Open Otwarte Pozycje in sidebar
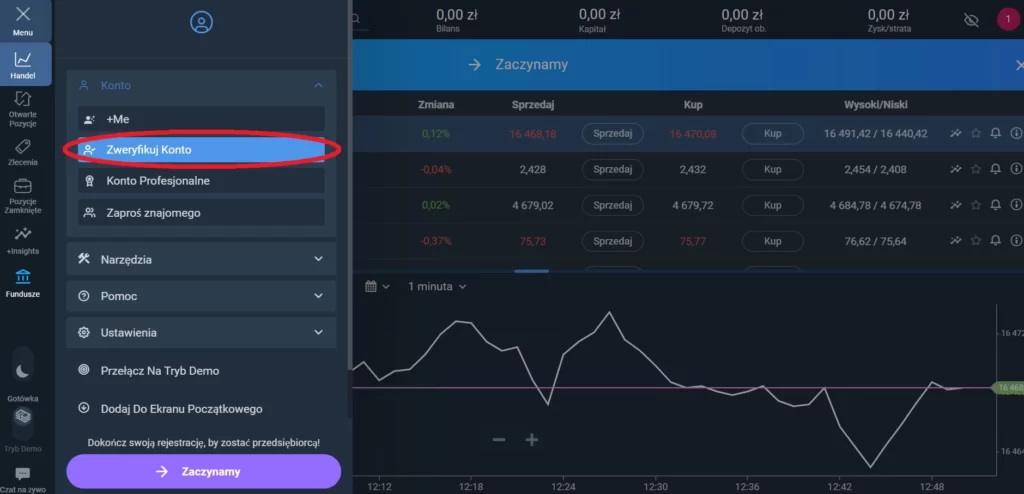The image size is (1024, 494). [22, 106]
